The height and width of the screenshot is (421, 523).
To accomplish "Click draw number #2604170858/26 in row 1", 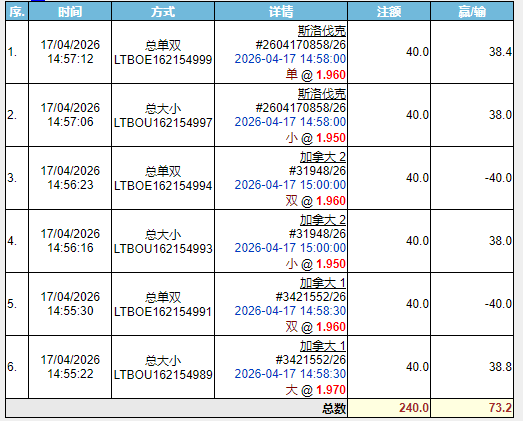I will coord(301,45).
